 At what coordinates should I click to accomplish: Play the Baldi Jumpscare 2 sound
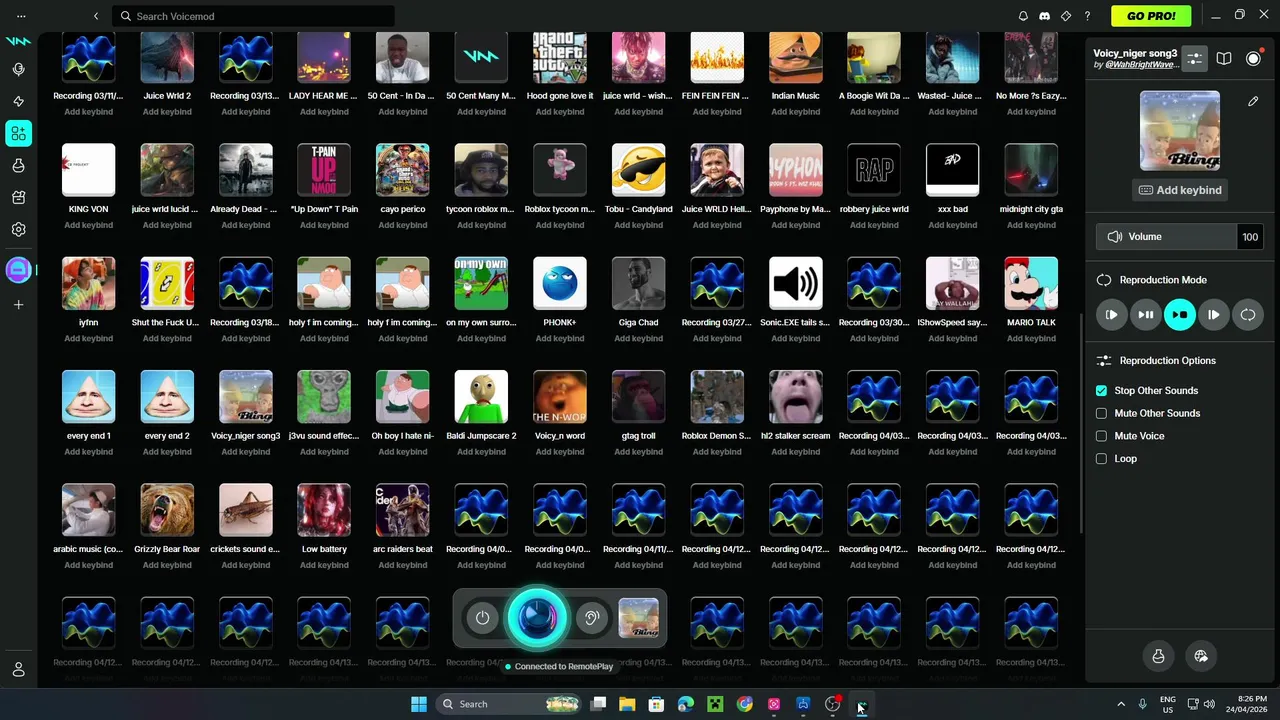click(x=481, y=397)
